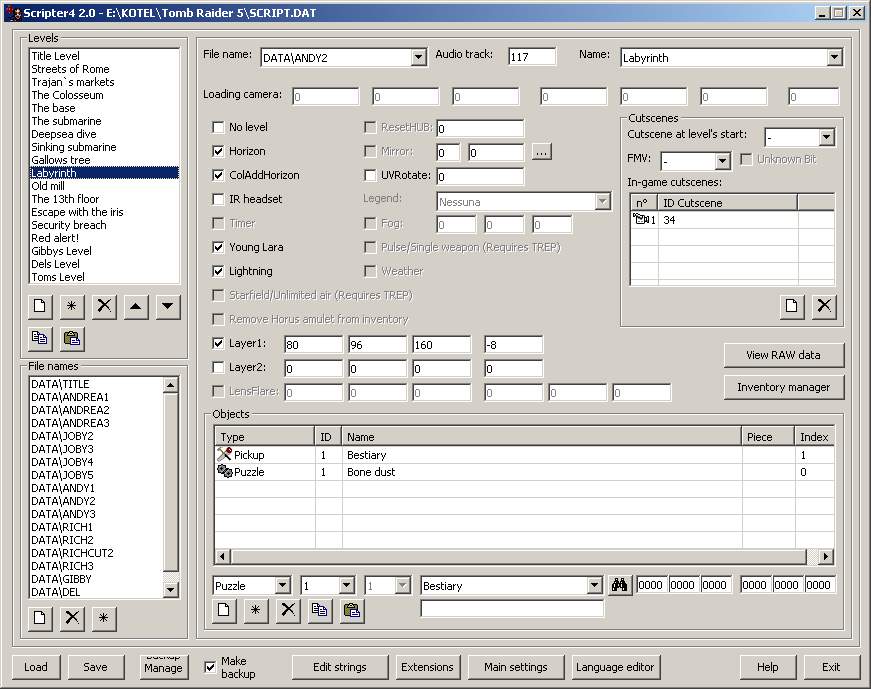Click the Audio track input field
The height and width of the screenshot is (689, 871).
532,57
